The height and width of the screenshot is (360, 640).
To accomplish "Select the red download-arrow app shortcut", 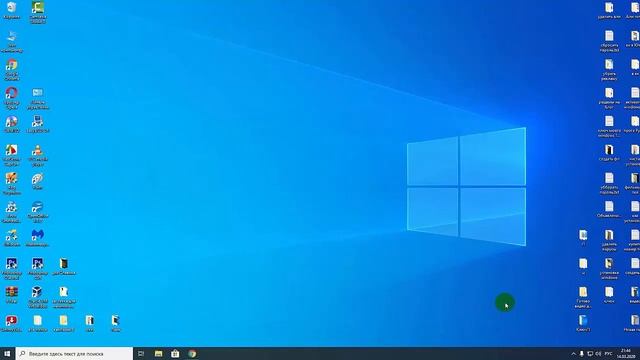I will pos(11,323).
